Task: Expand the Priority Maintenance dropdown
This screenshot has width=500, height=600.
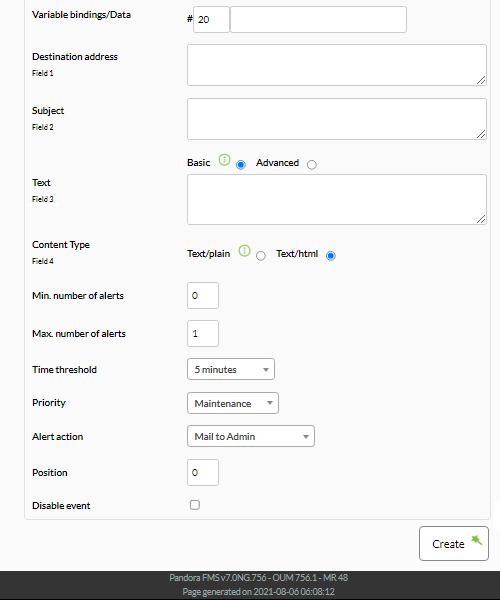Action: (x=233, y=403)
